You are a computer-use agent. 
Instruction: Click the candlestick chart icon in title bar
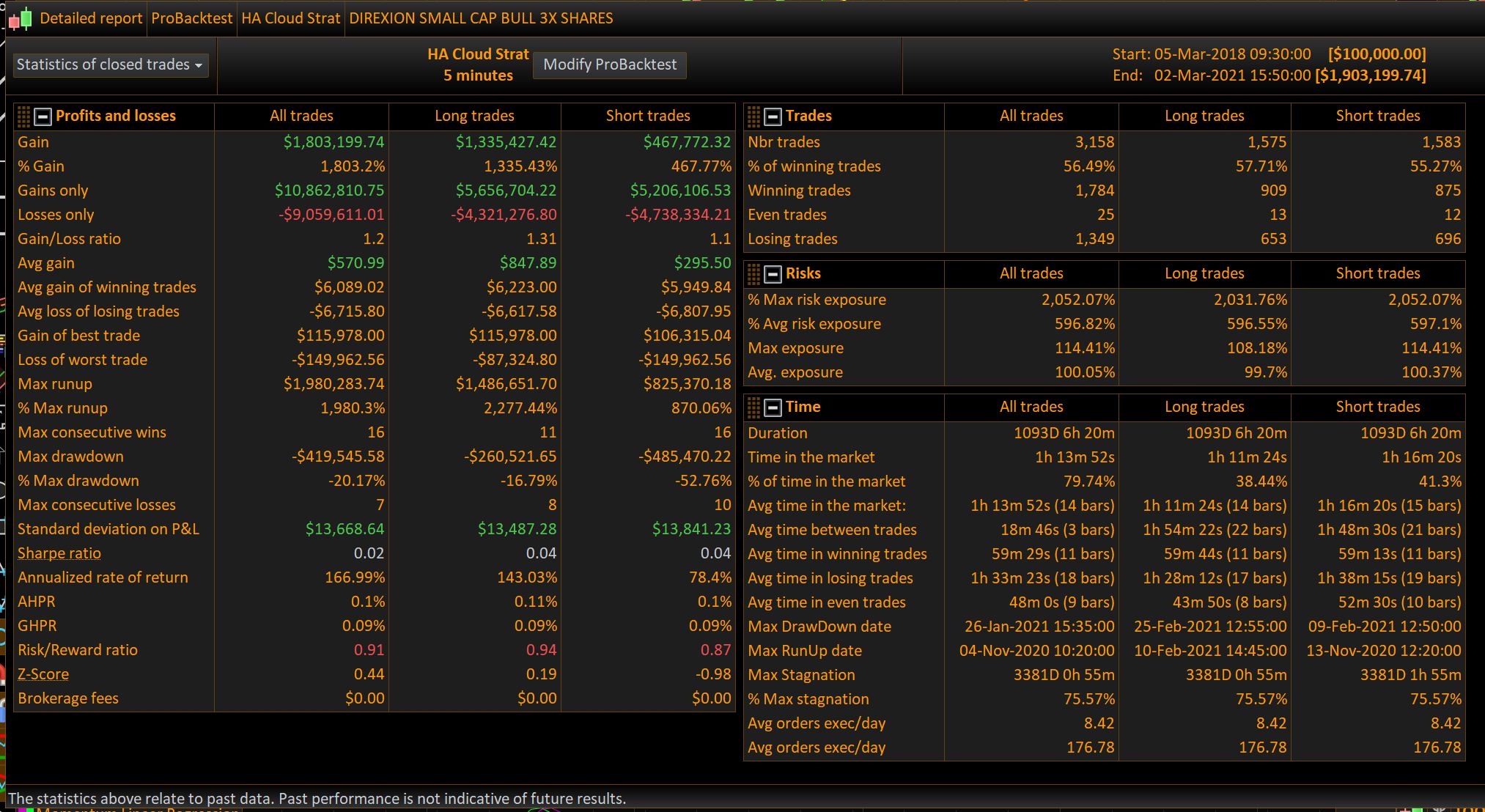(x=21, y=18)
